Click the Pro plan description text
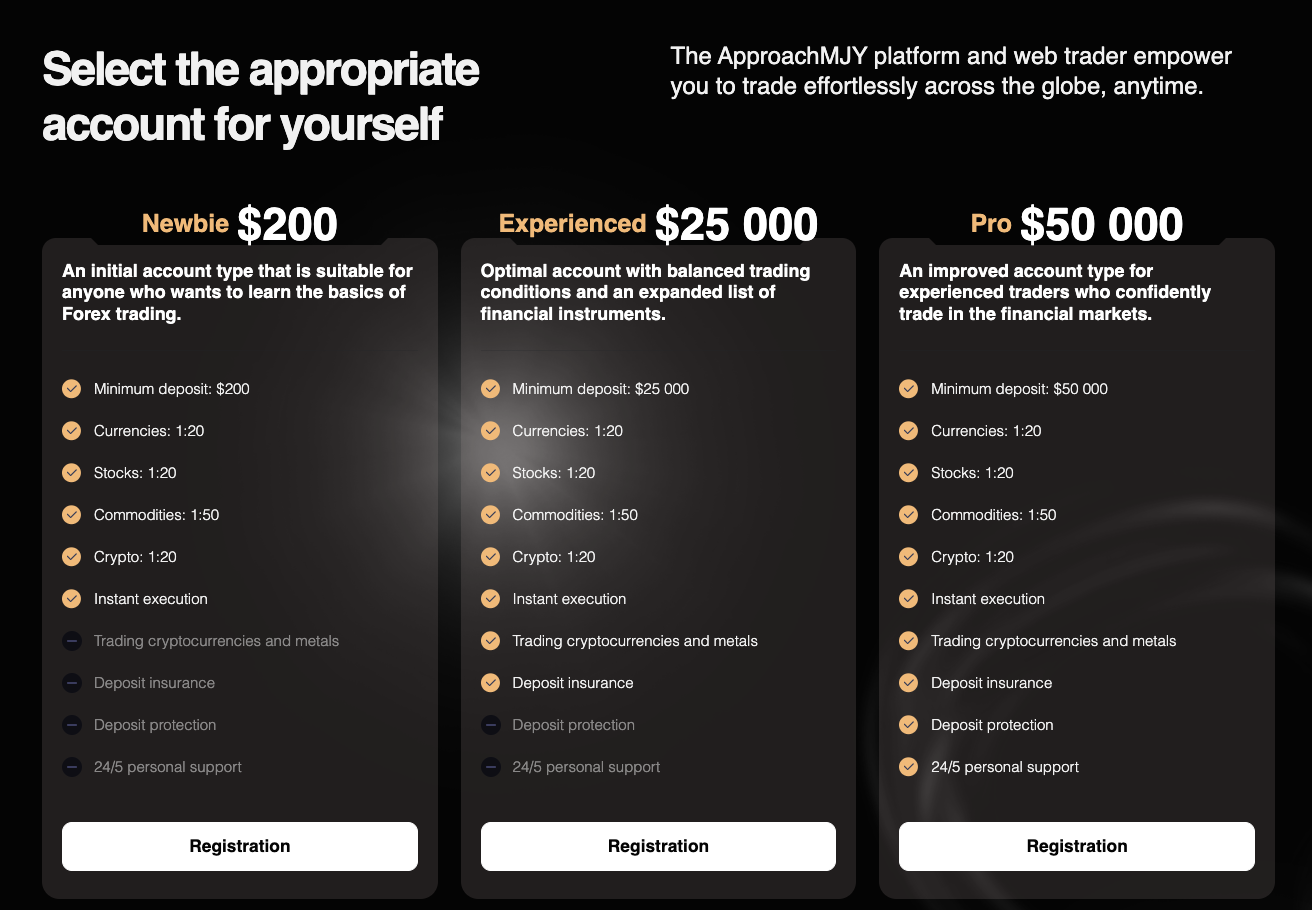 (x=1054, y=292)
